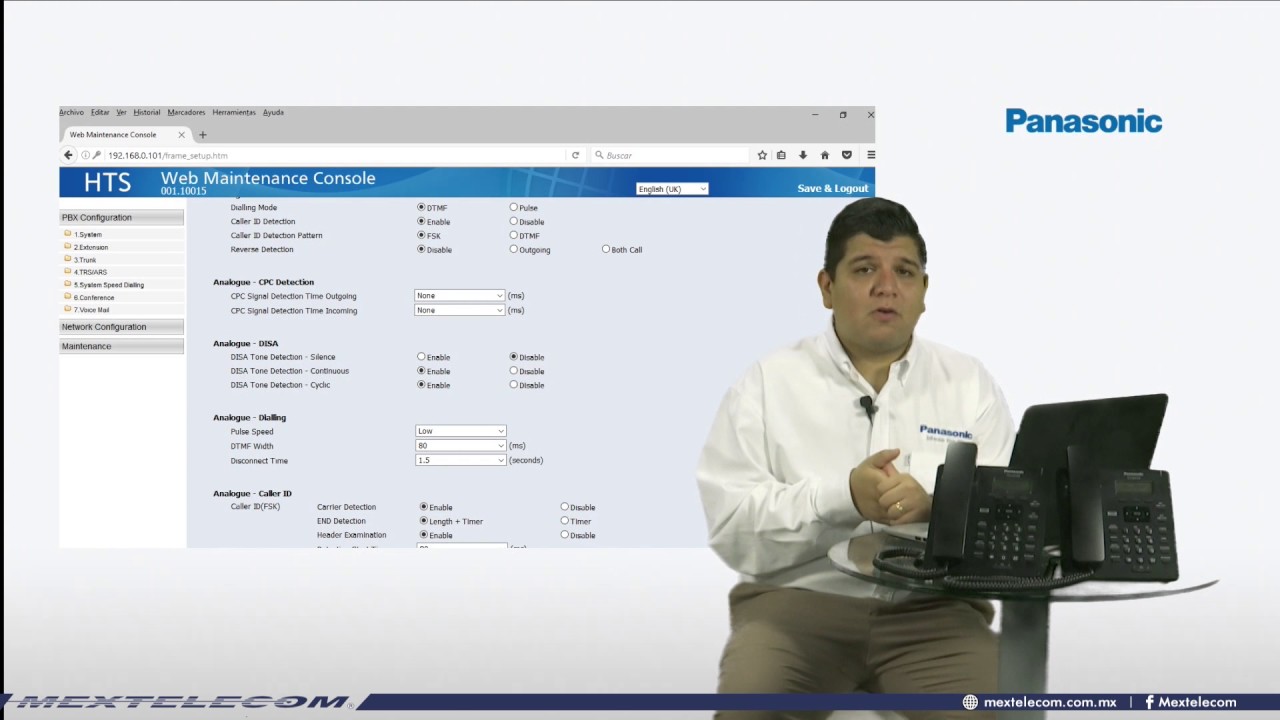Open the Editar menu
Image resolution: width=1280 pixels, height=720 pixels.
tap(100, 112)
